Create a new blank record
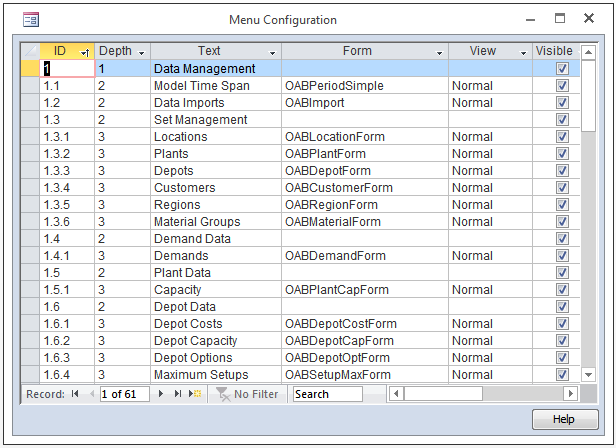The height and width of the screenshot is (448, 616). click(x=196, y=395)
